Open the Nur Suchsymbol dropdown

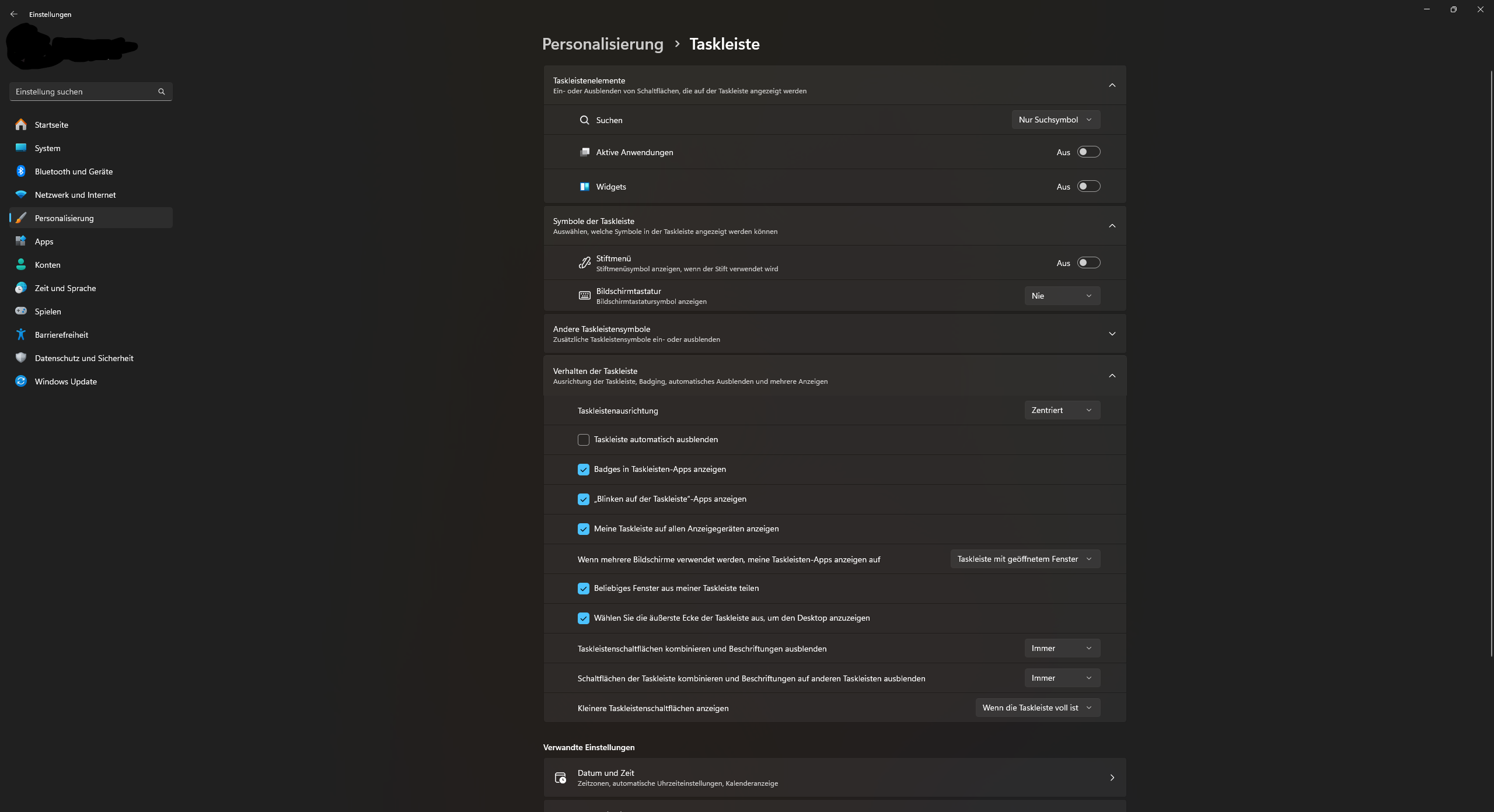pyautogui.click(x=1055, y=120)
